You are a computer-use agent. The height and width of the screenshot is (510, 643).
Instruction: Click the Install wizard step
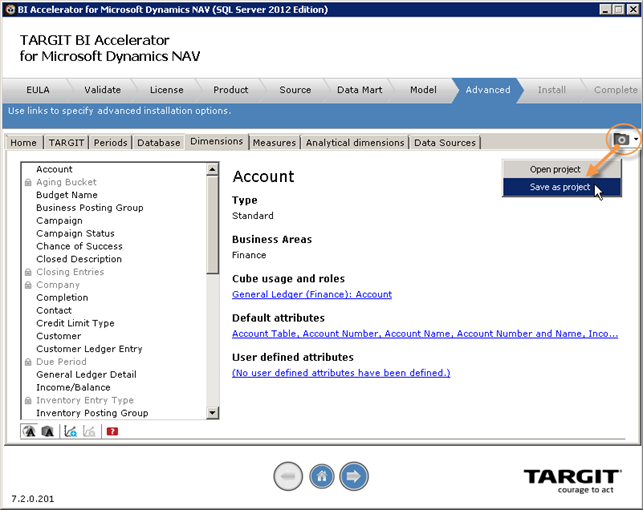[552, 90]
